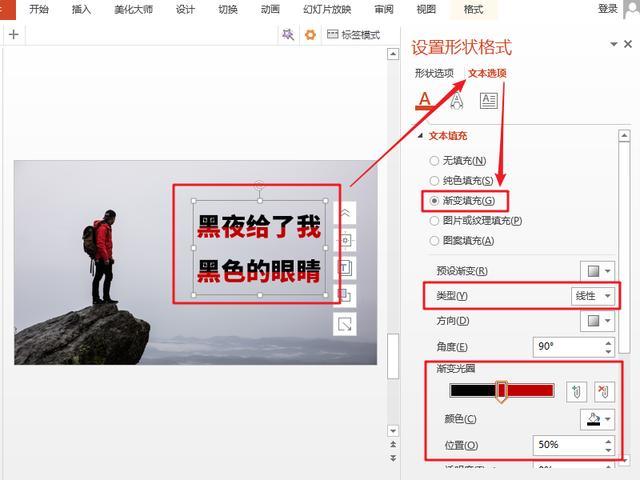Select text fill and outline icon
Viewport: 640px width, 480px height.
click(424, 100)
